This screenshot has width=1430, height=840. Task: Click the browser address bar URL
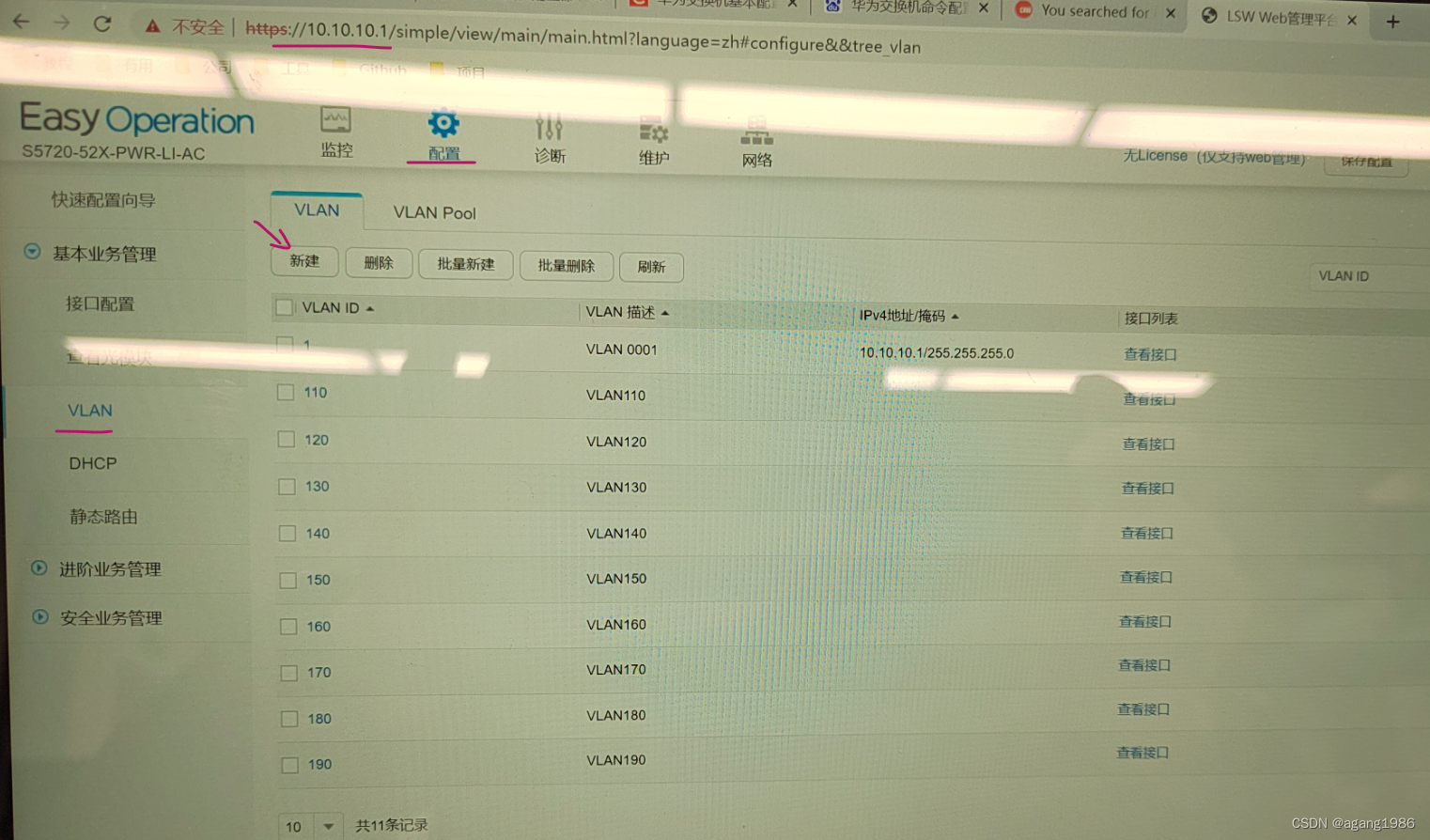[583, 37]
